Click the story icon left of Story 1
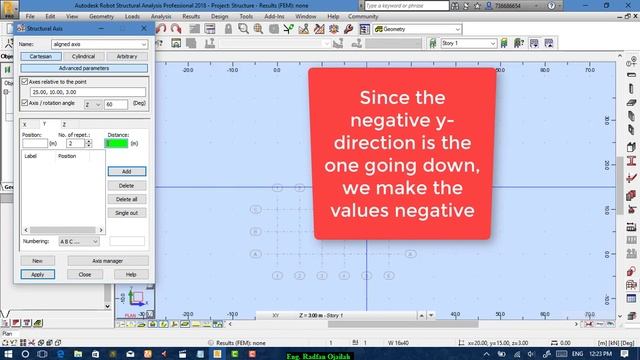Image resolution: width=640 pixels, height=360 pixels. [433, 43]
